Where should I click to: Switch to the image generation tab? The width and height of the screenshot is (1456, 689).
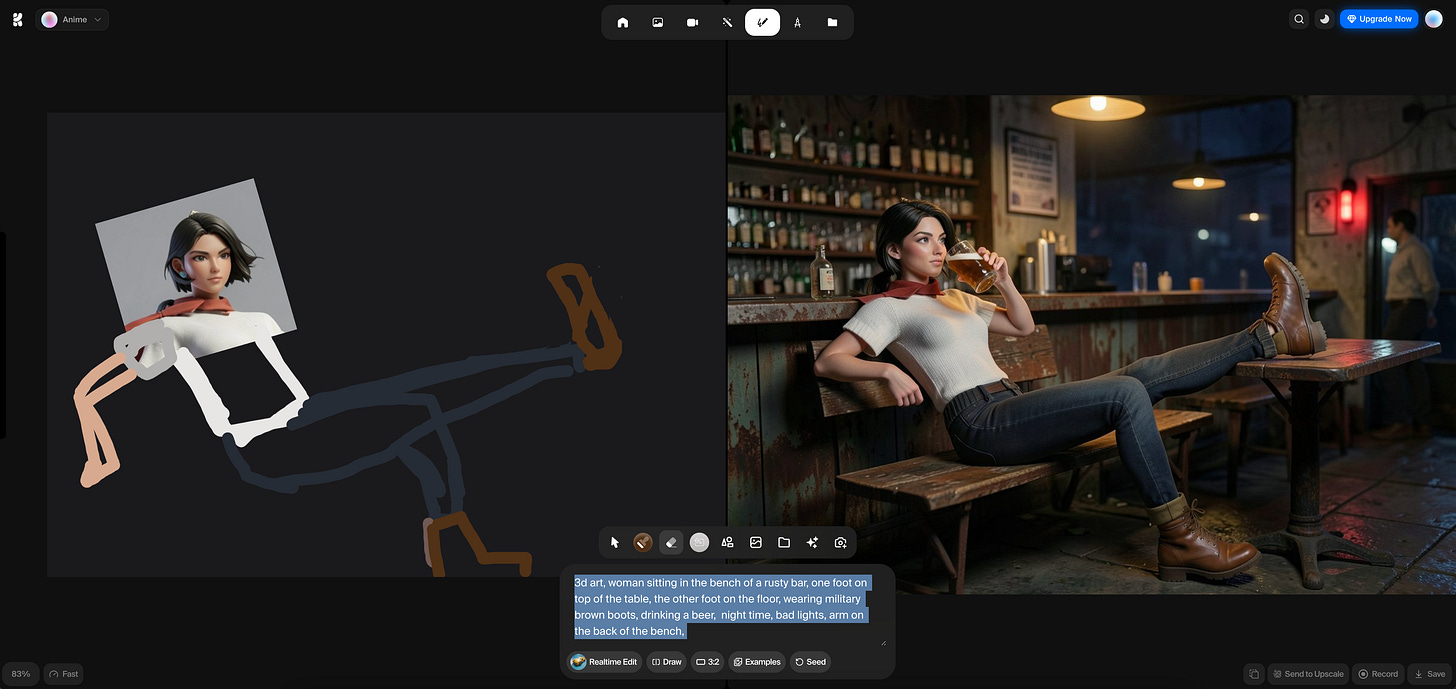(657, 22)
